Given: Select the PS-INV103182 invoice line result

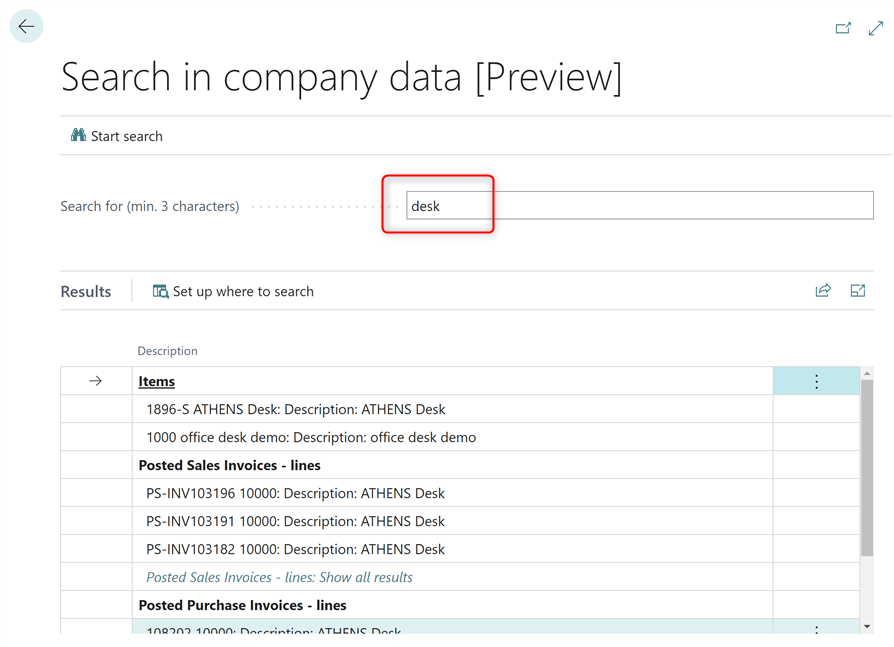Looking at the screenshot, I should point(295,549).
